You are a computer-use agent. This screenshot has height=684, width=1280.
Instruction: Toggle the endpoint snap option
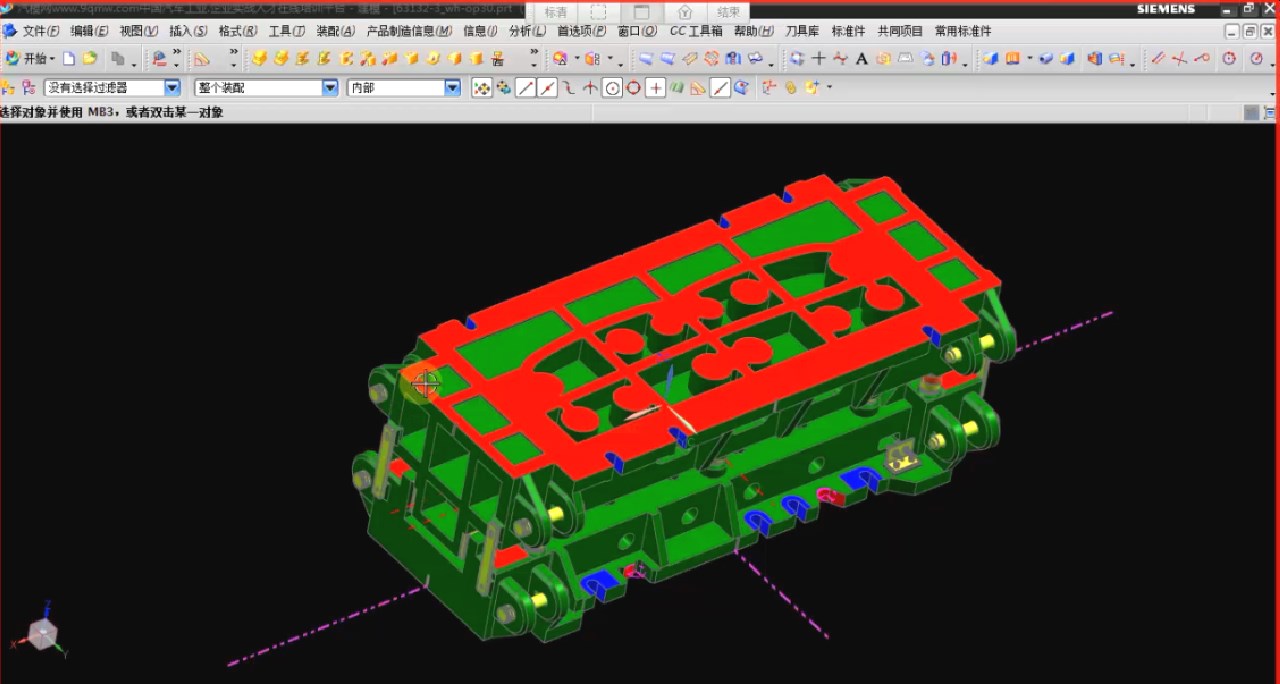(526, 88)
